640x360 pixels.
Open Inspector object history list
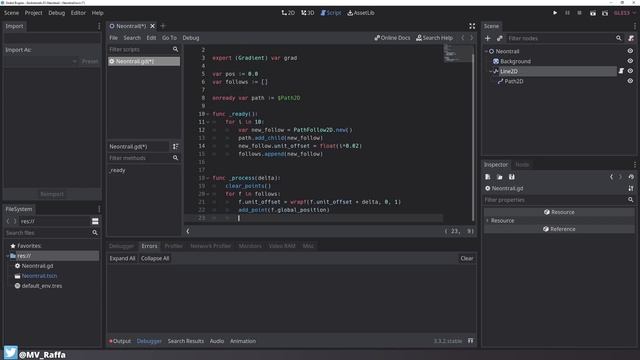point(631,177)
